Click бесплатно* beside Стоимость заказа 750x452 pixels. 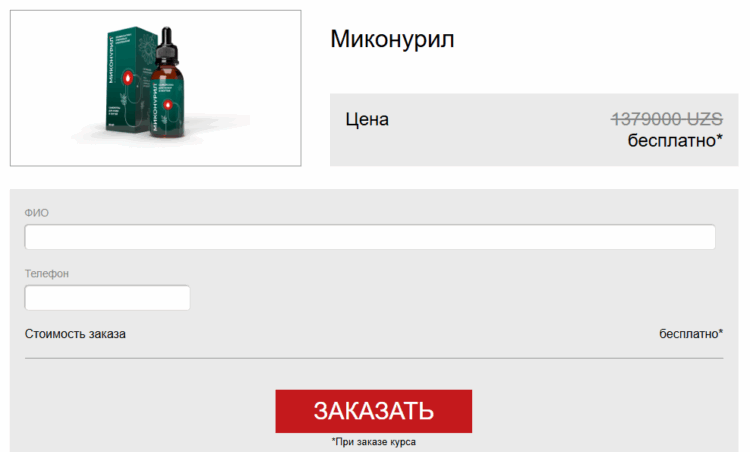(x=691, y=334)
